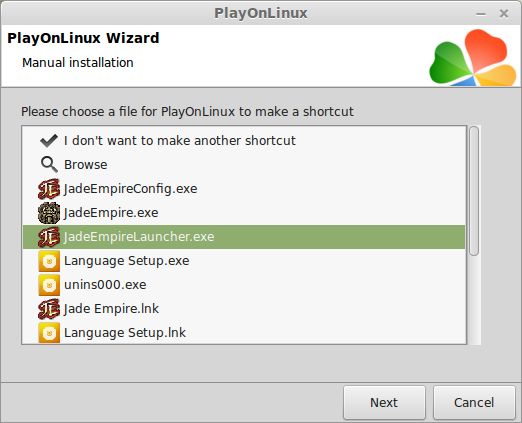Click the magnifying glass Browse icon
Screen dimensions: 522x423
tap(49, 165)
